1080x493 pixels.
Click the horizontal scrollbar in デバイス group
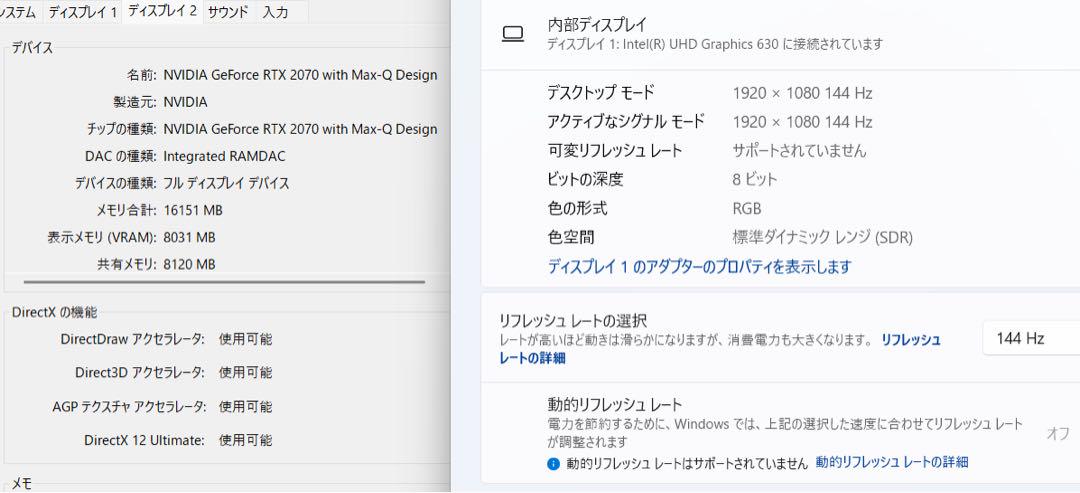tap(224, 282)
